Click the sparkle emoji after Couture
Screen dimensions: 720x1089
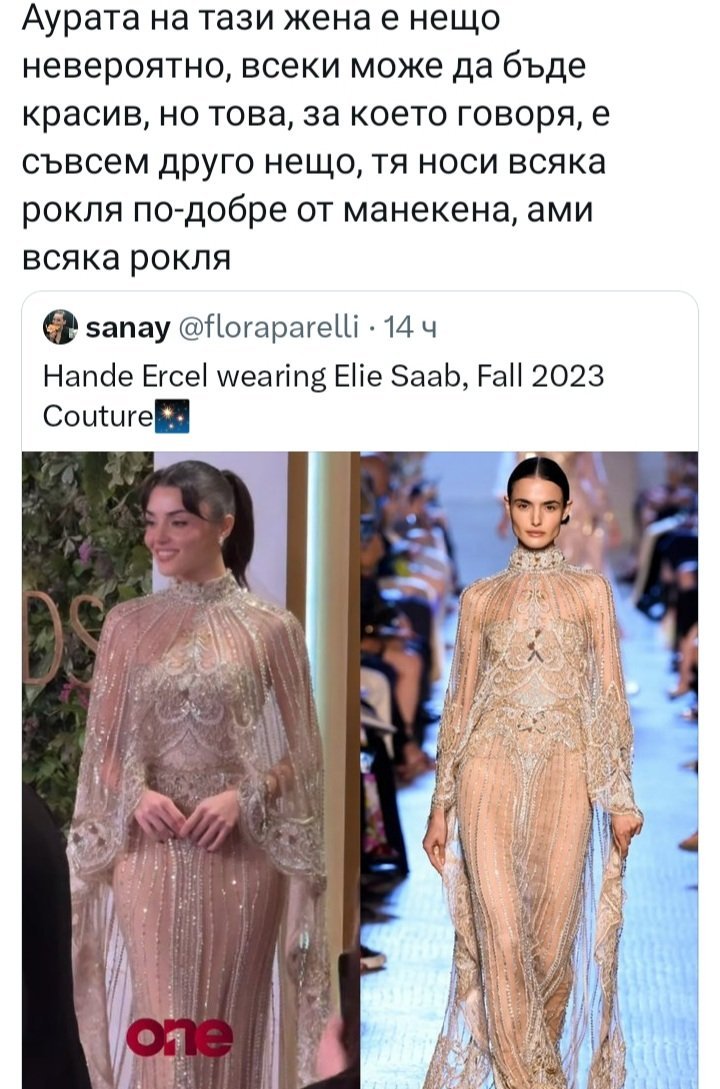[171, 416]
